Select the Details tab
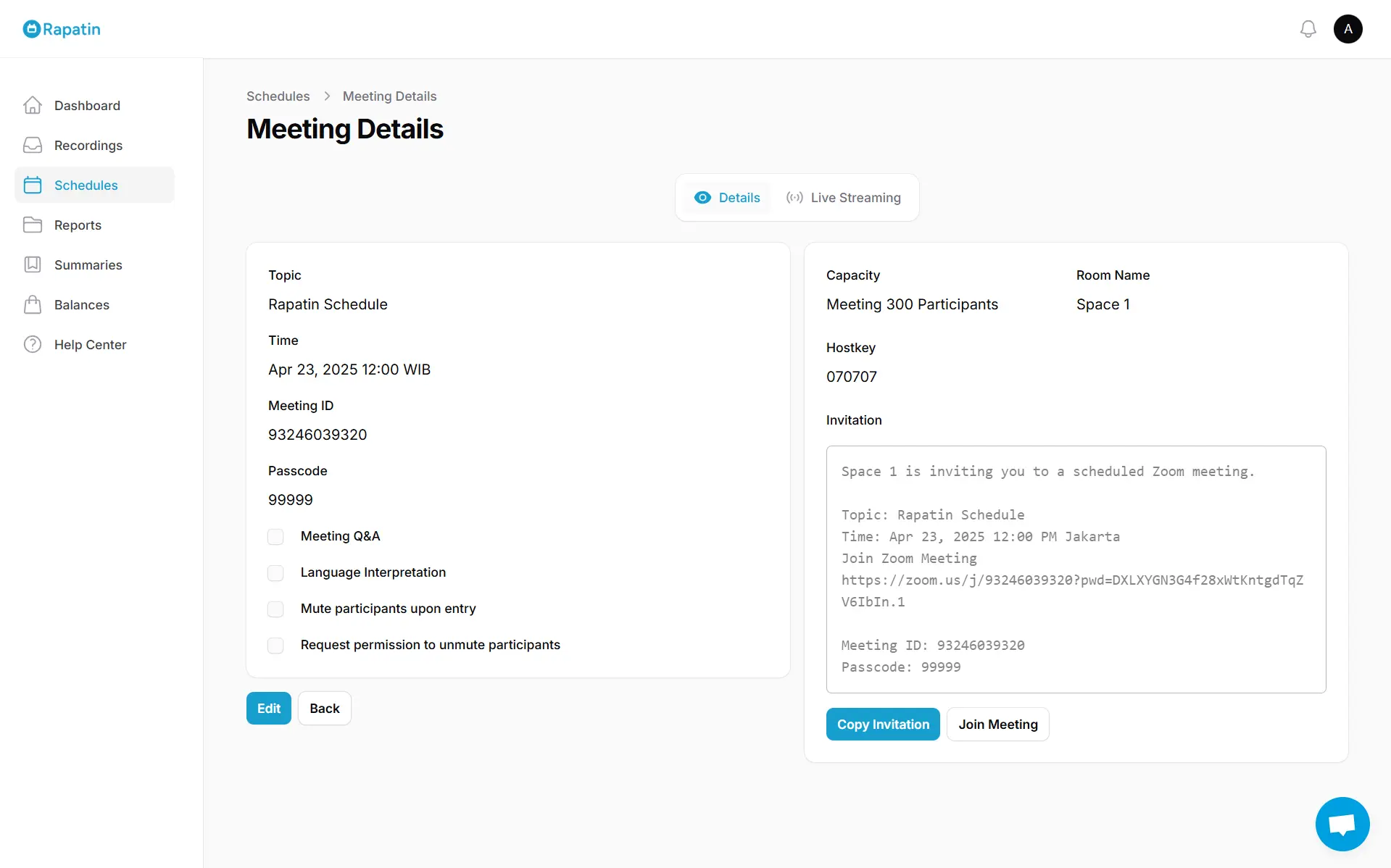This screenshot has width=1391, height=868. click(x=727, y=198)
